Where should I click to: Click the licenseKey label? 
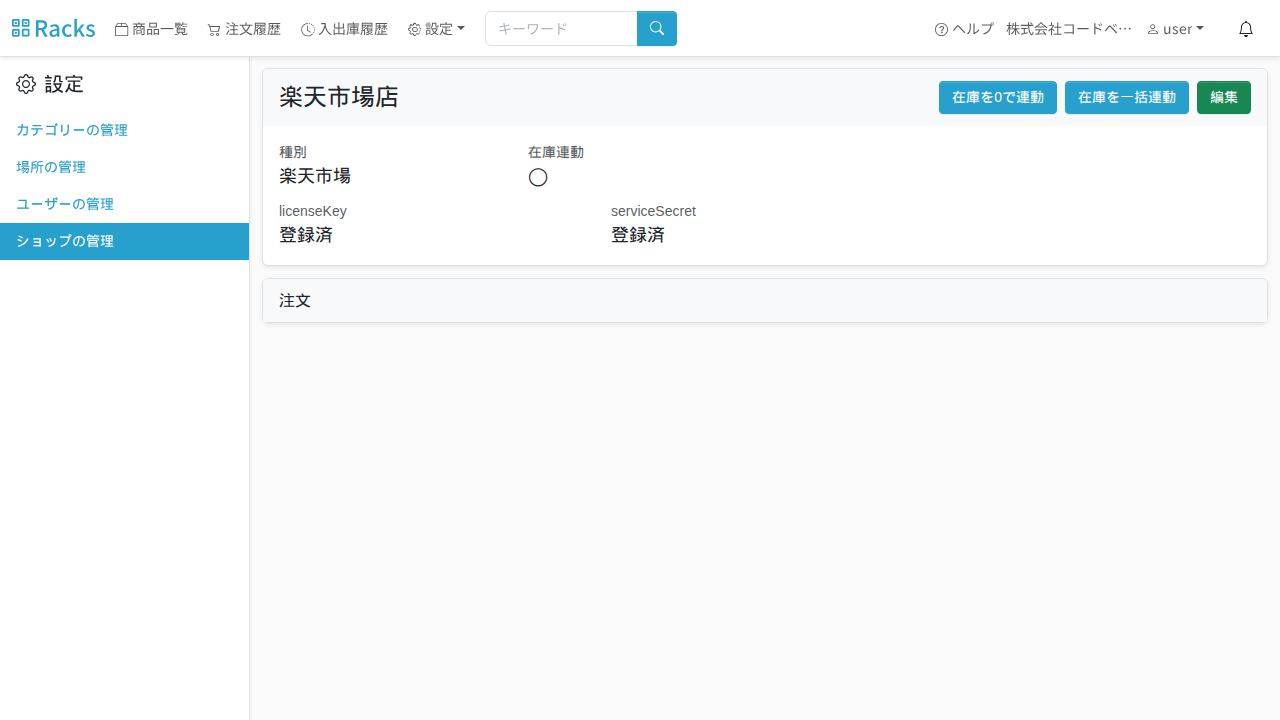[313, 211]
